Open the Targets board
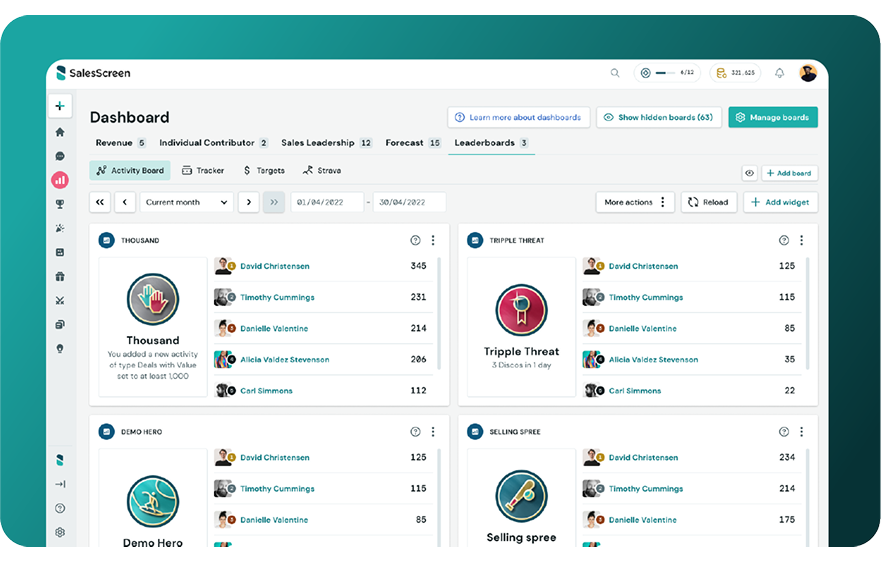881x562 pixels. click(264, 170)
